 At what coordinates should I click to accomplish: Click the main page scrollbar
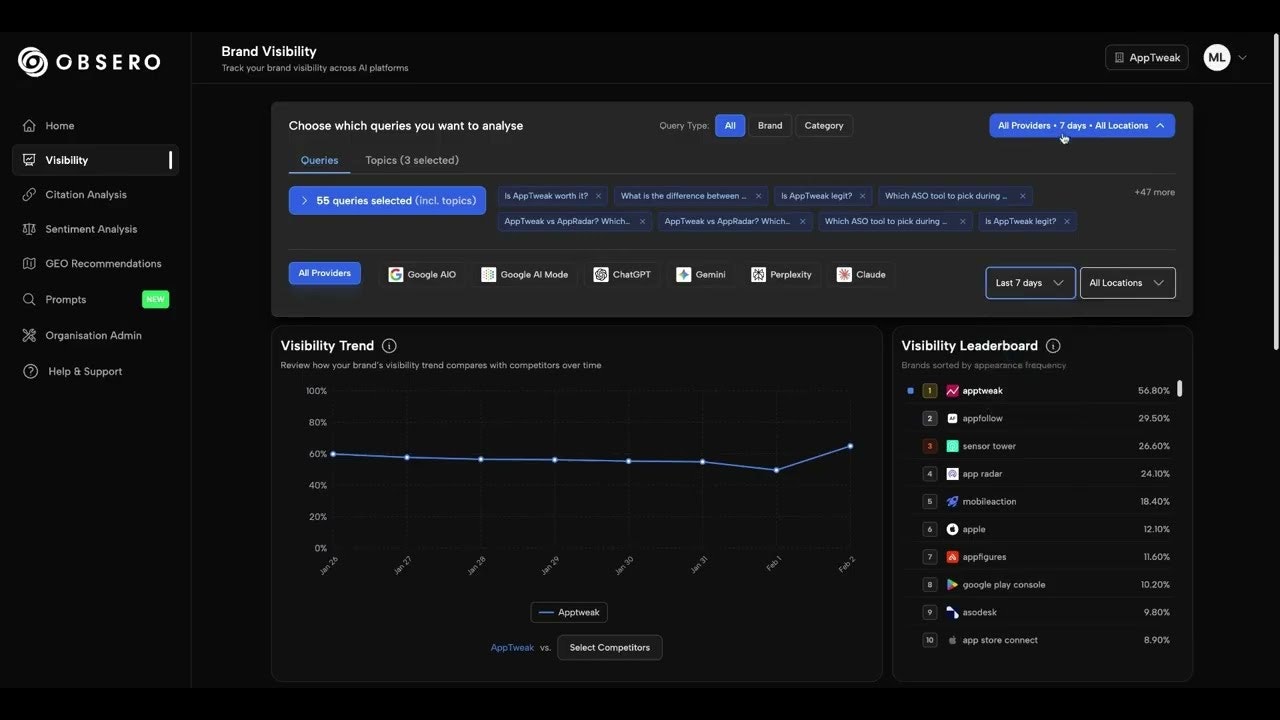click(1274, 190)
